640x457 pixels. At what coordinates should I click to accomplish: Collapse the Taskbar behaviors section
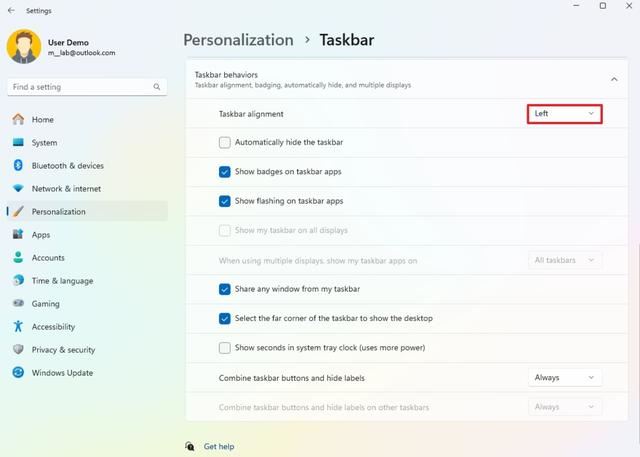(x=613, y=79)
